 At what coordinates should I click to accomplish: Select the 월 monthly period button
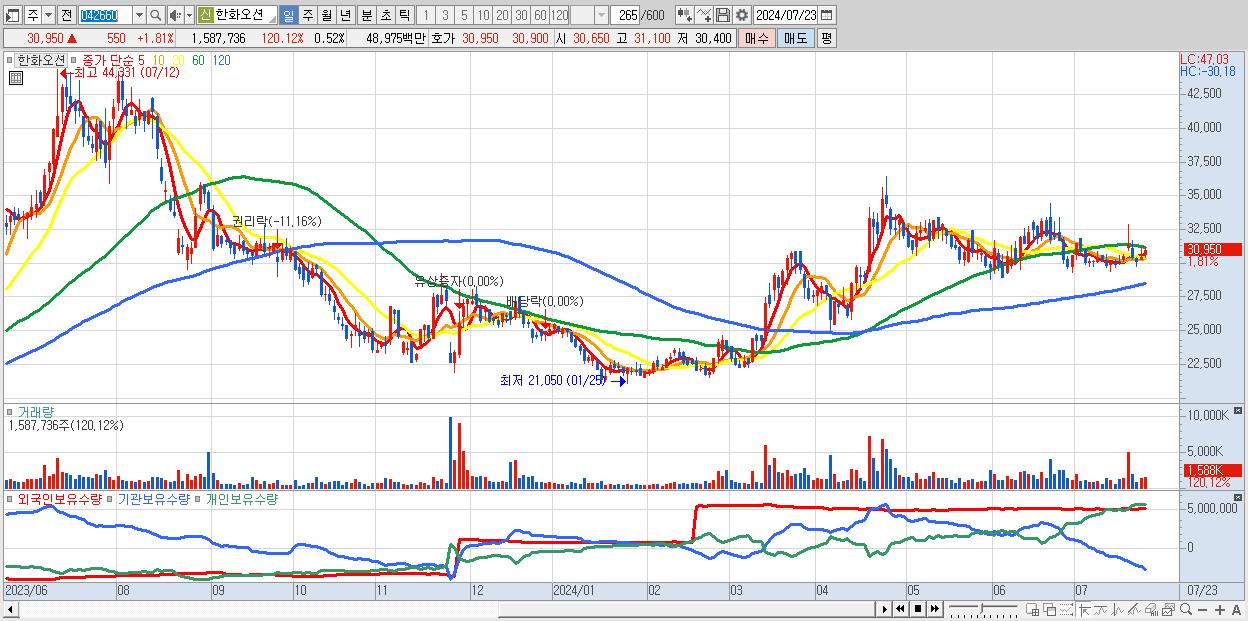coord(326,15)
